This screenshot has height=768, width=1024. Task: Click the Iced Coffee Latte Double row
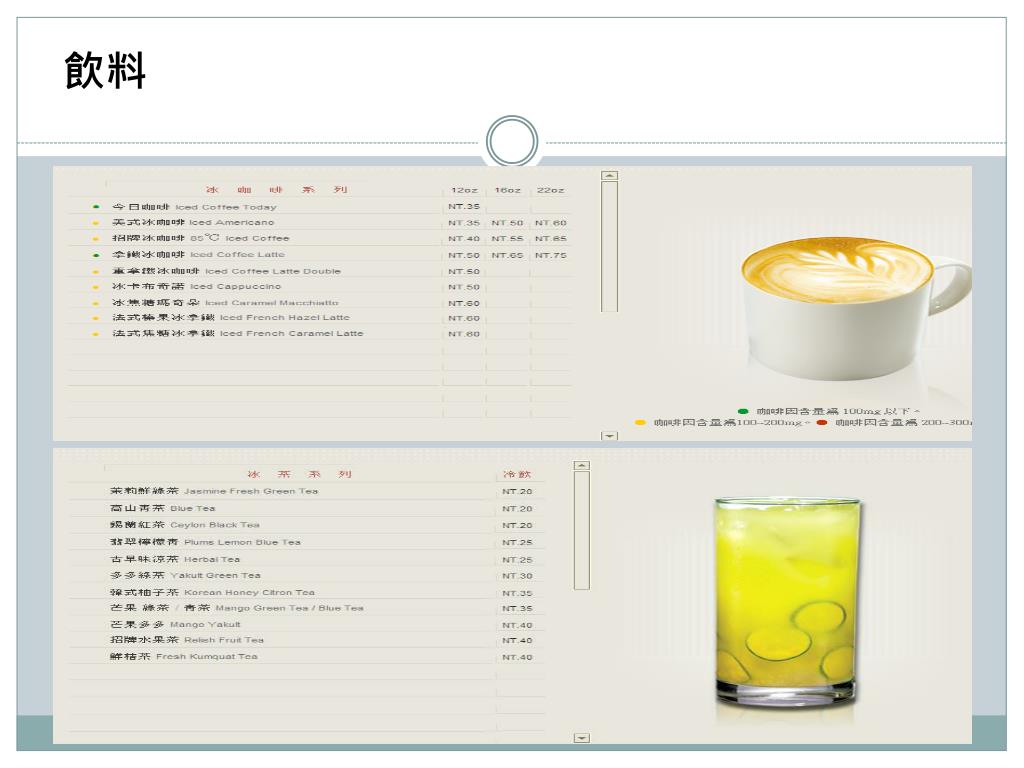320,271
